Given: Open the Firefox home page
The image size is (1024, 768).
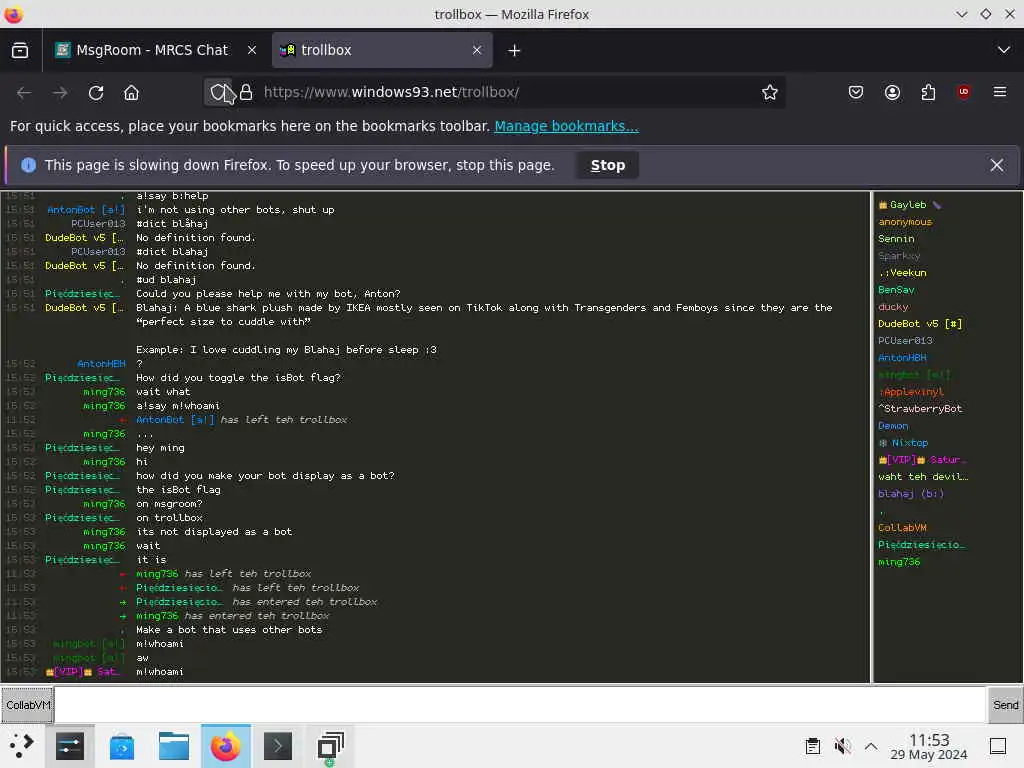Looking at the screenshot, I should click(131, 93).
